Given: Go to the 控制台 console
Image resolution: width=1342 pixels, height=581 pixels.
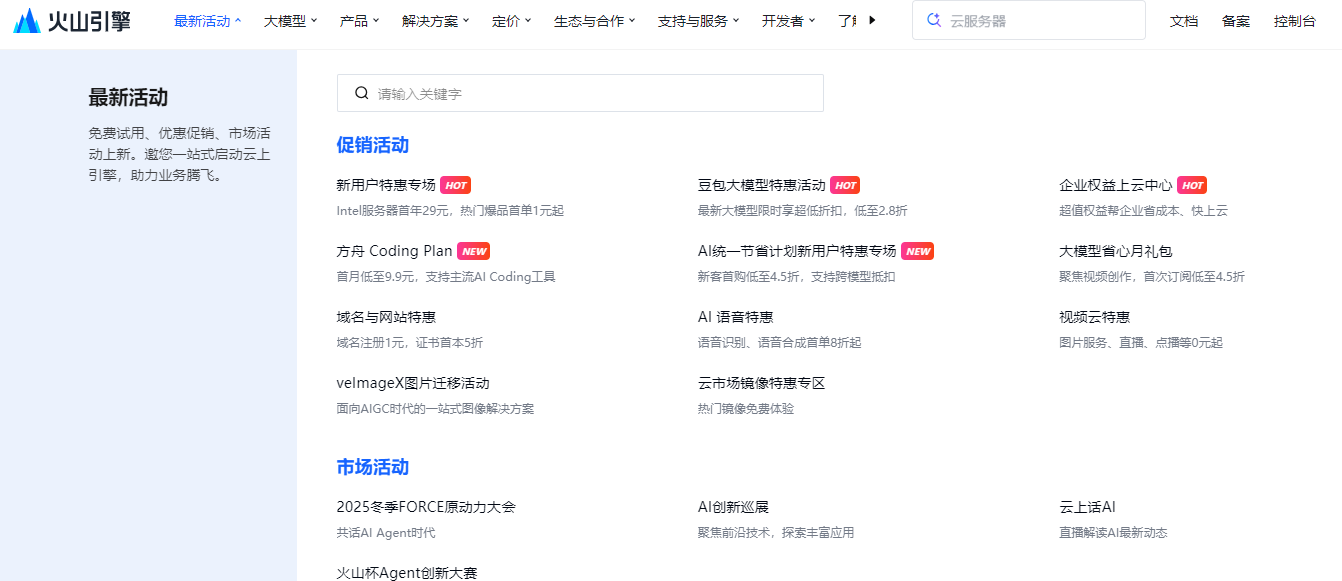Looking at the screenshot, I should 1294,21.
